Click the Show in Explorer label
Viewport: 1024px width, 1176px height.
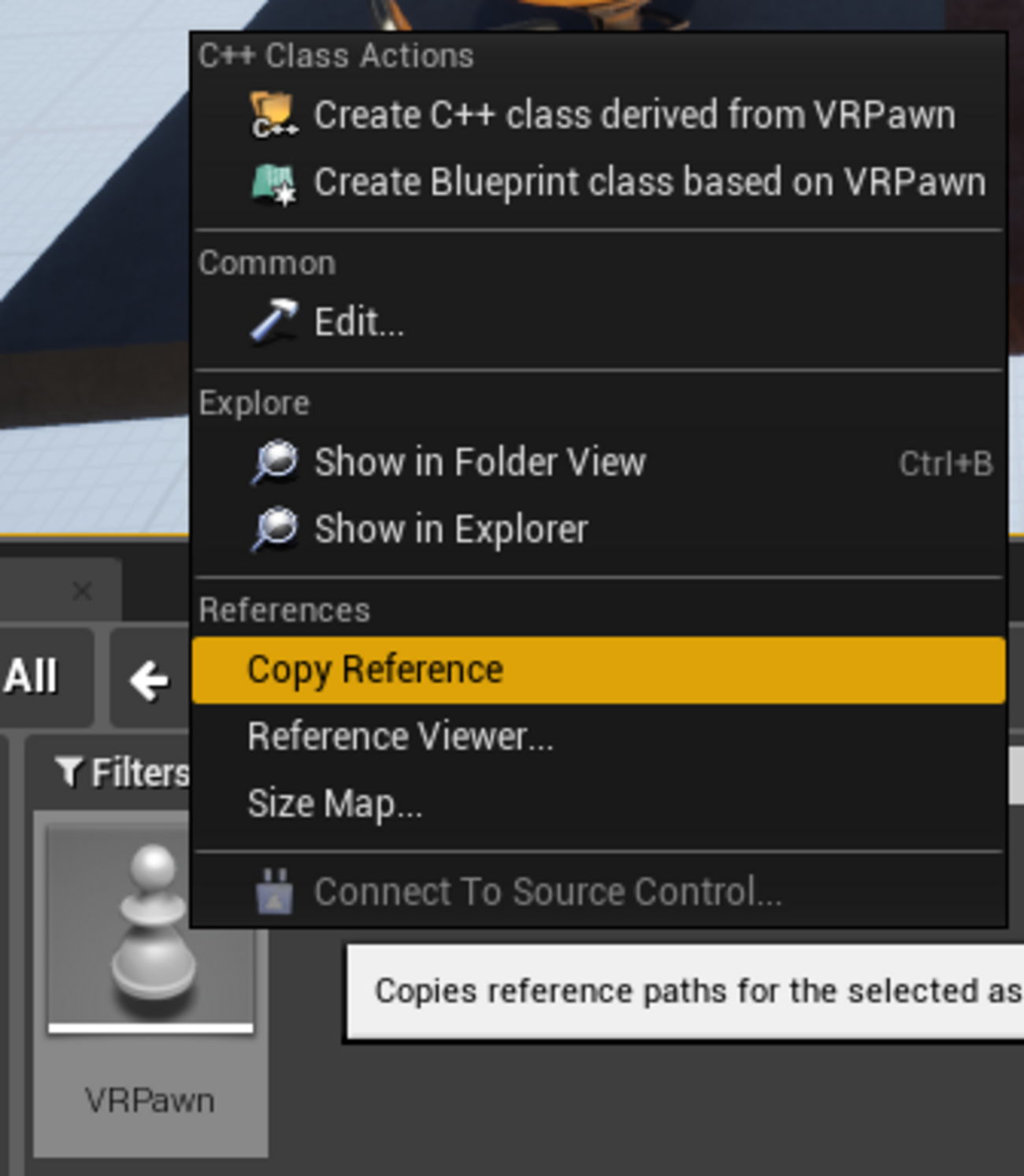(x=451, y=529)
